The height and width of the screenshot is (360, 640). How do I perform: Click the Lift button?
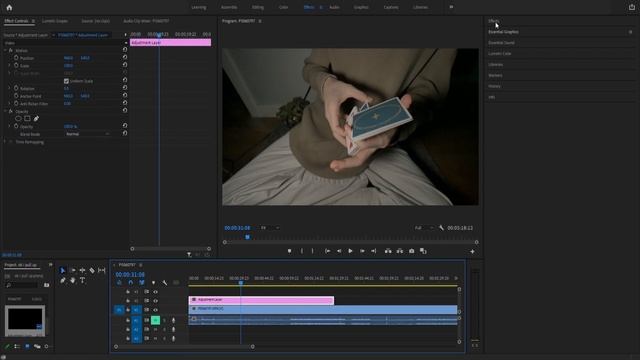click(x=388, y=251)
